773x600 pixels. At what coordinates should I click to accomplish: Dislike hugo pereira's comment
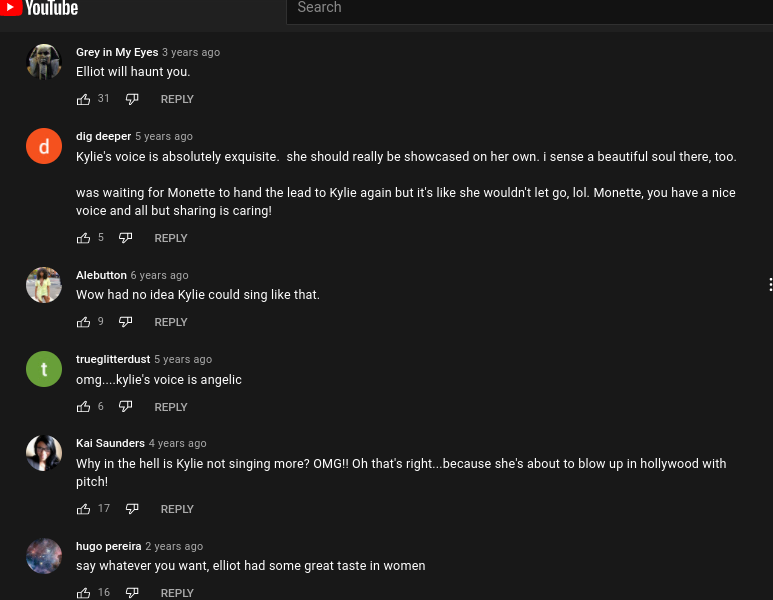132,593
